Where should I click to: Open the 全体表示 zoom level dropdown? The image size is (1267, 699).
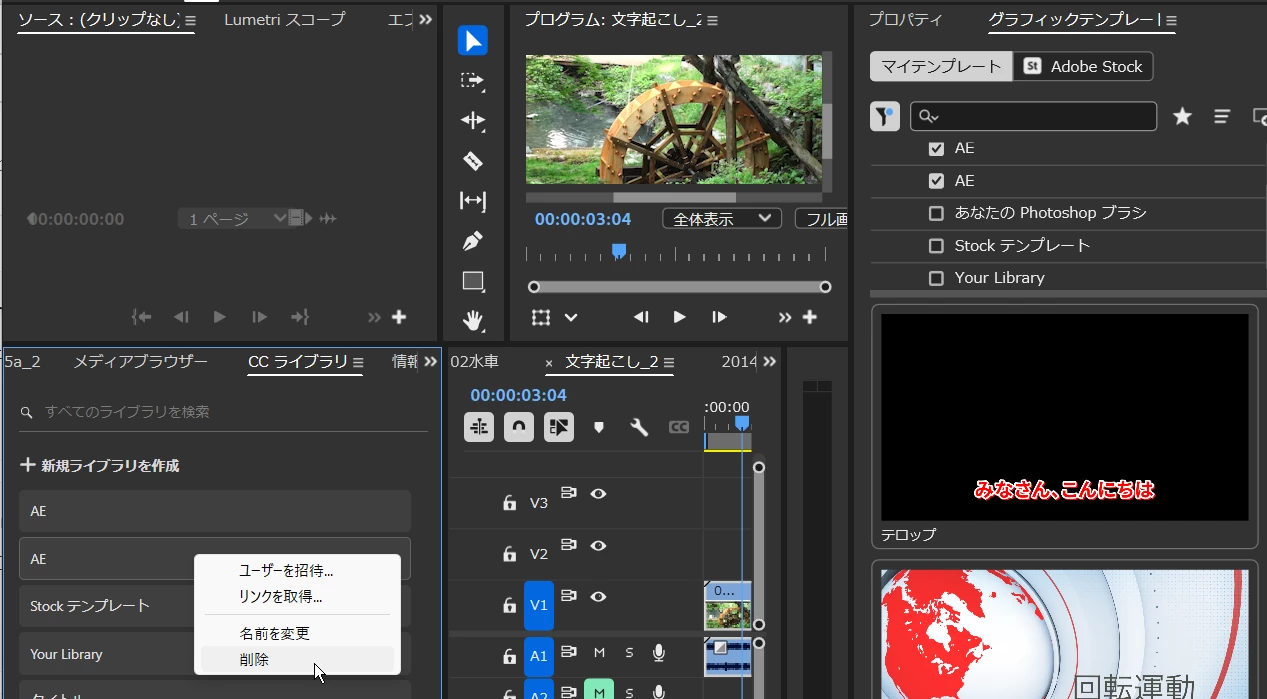tap(721, 218)
